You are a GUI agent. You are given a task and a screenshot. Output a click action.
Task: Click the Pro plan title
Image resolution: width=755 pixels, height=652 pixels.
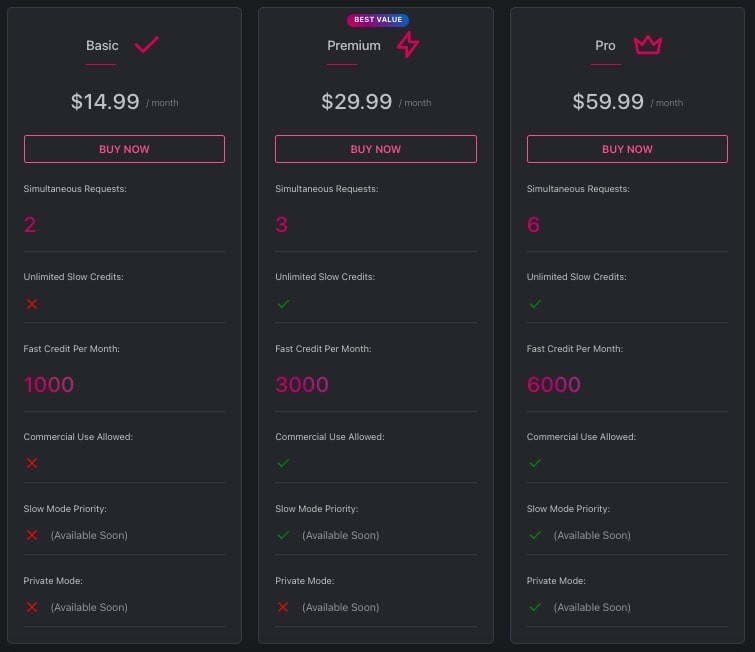coord(605,45)
